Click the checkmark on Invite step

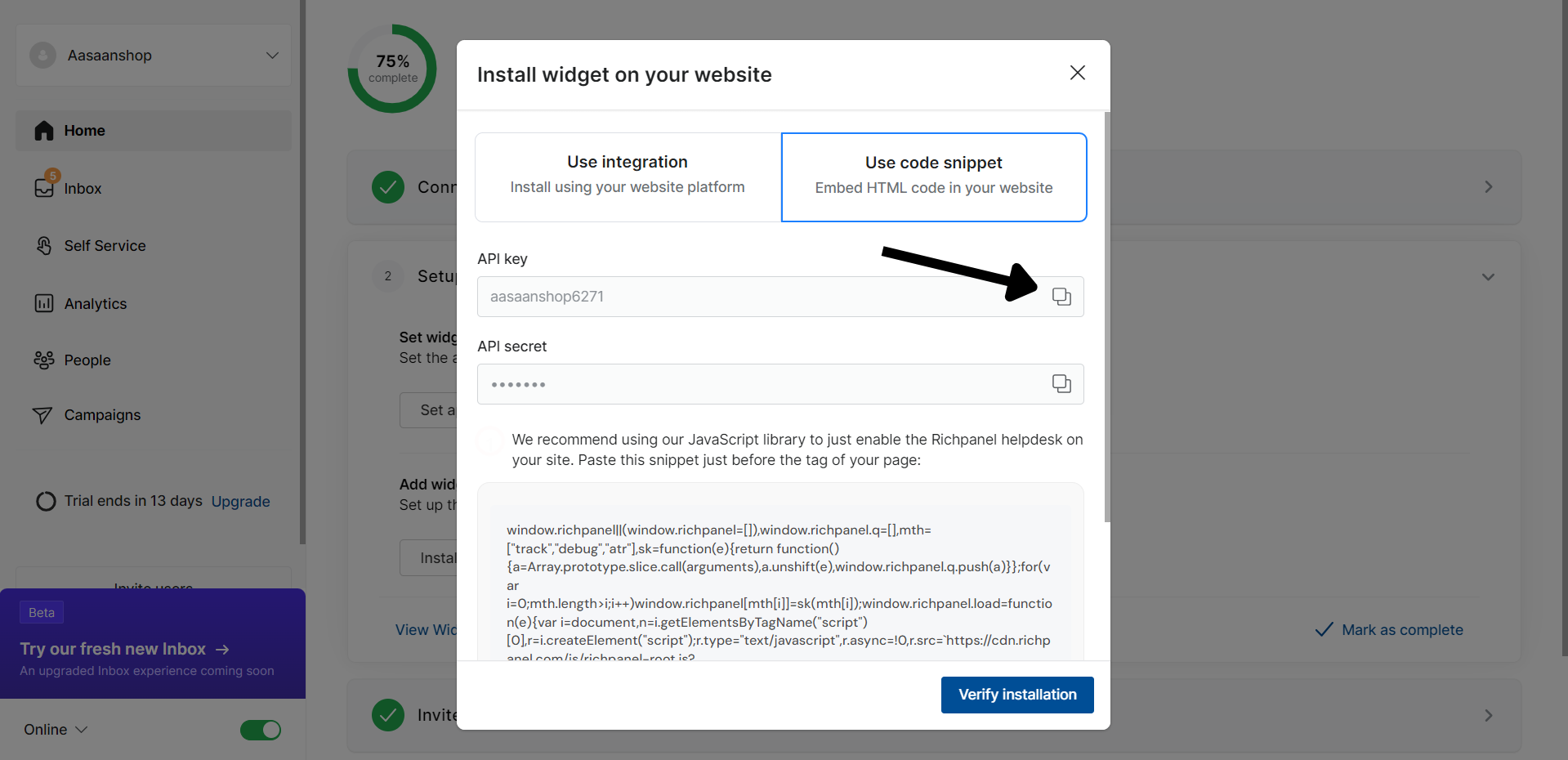[388, 715]
